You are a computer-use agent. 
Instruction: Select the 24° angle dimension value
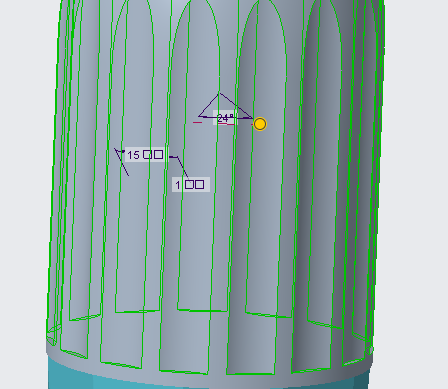(x=225, y=118)
